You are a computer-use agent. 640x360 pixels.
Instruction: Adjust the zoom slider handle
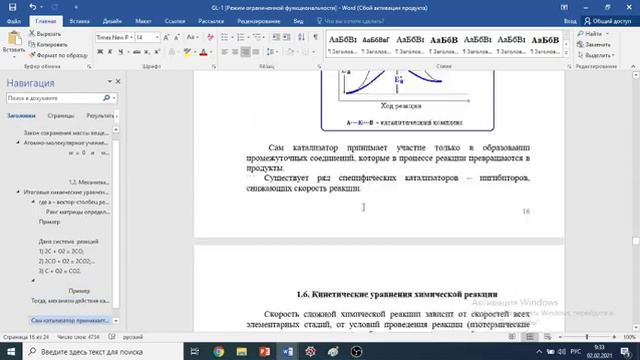[587, 337]
